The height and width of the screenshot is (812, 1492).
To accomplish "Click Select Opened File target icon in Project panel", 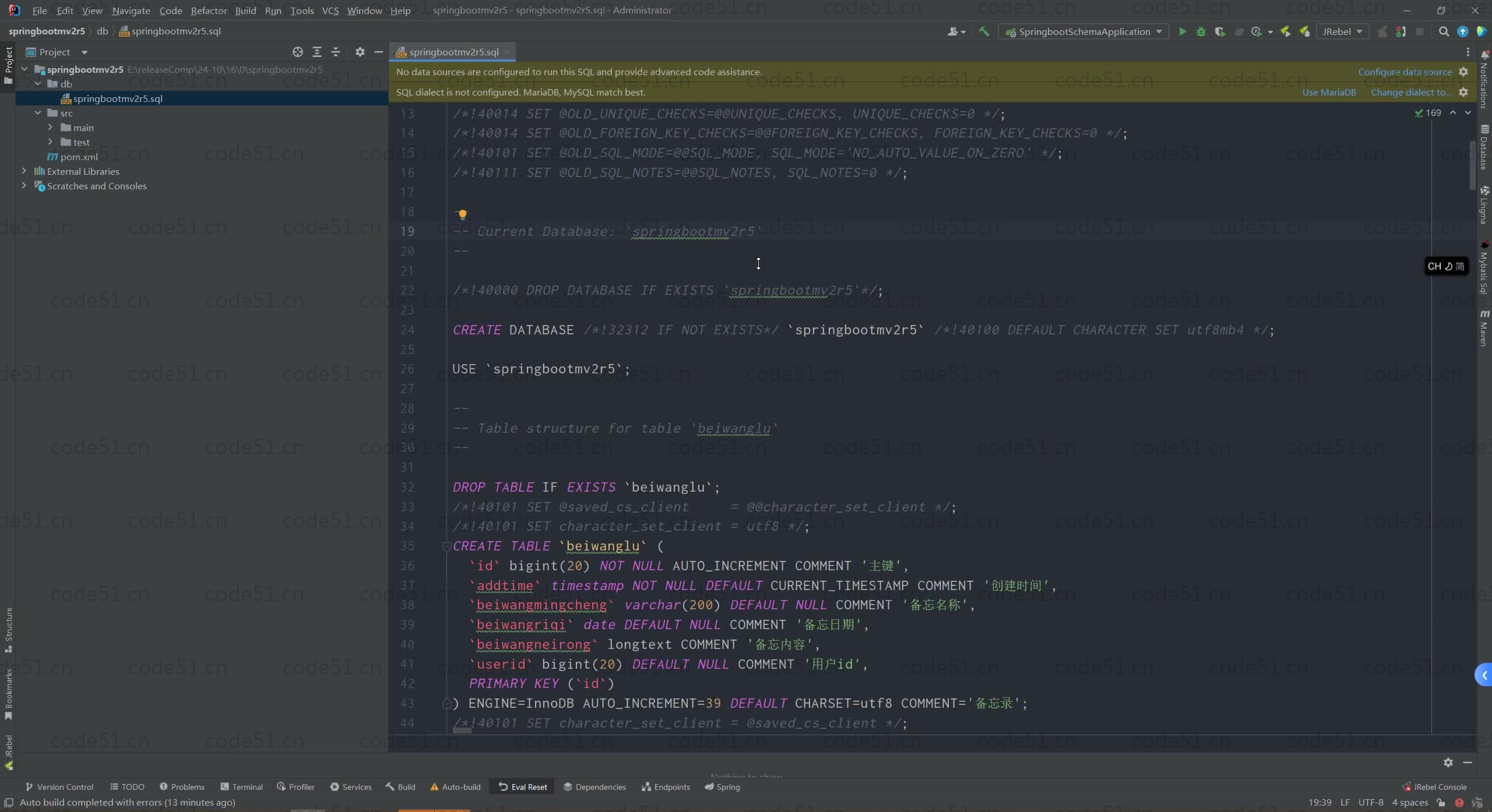I will [298, 52].
